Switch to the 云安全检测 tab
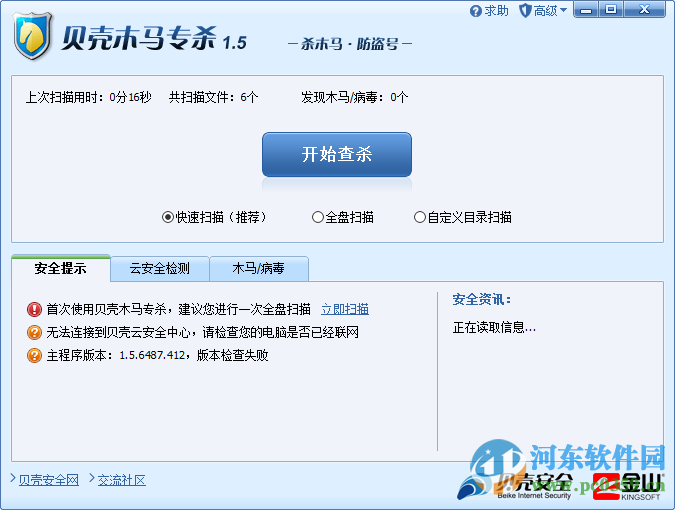Image resolution: width=675 pixels, height=510 pixels. tap(160, 269)
